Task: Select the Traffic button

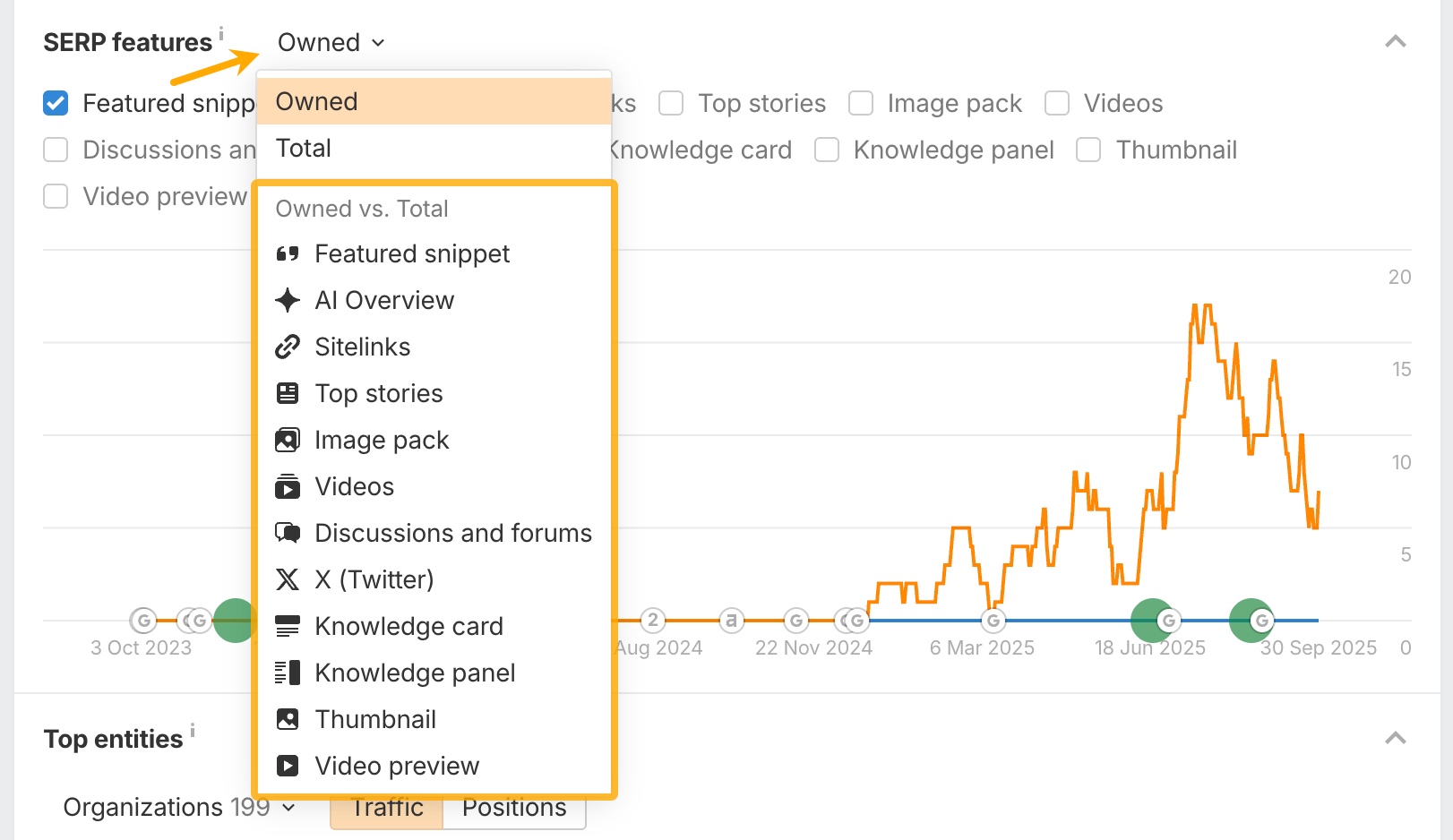Action: [387, 808]
